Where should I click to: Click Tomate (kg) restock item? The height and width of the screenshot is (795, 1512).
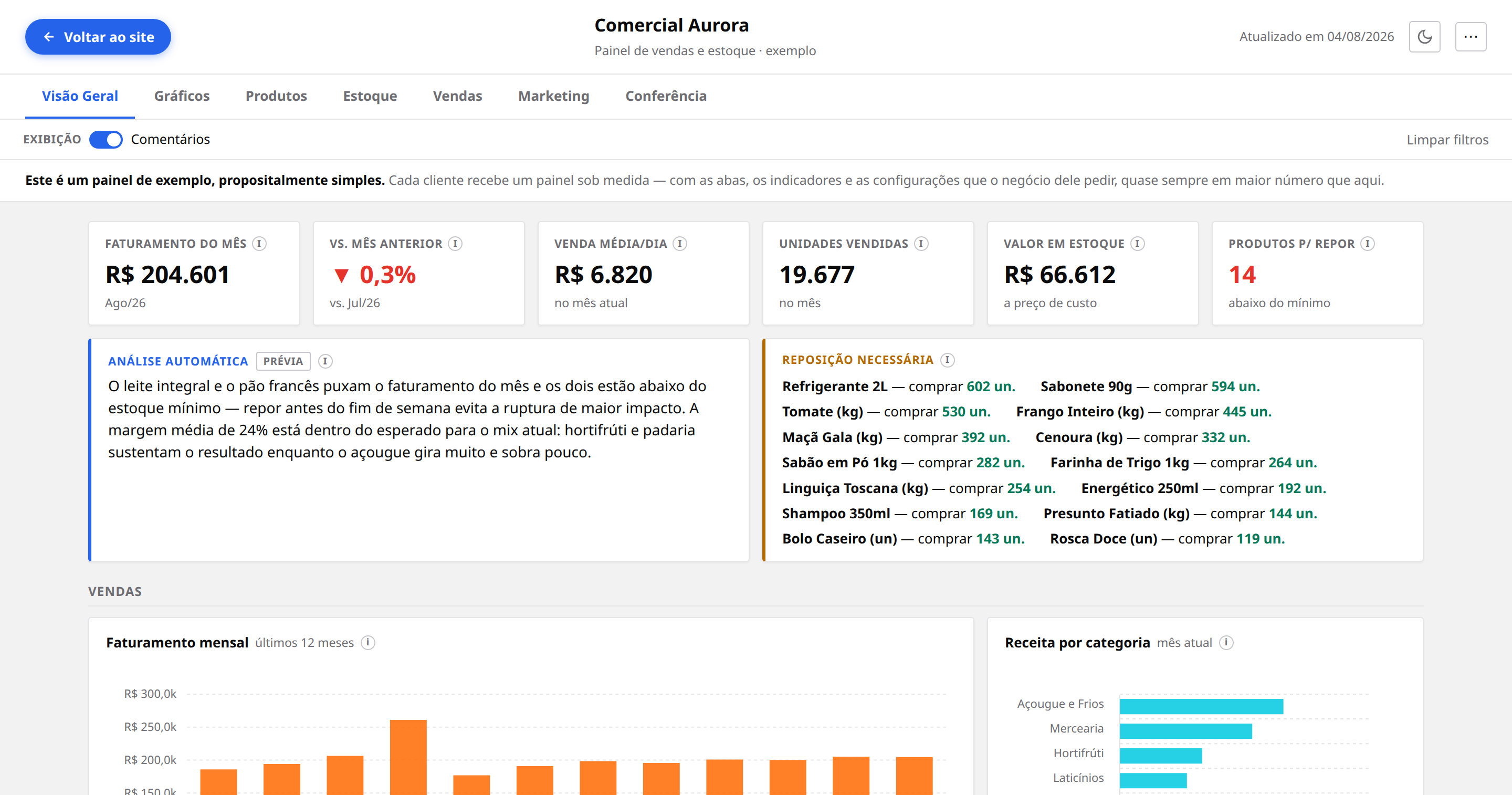point(886,412)
